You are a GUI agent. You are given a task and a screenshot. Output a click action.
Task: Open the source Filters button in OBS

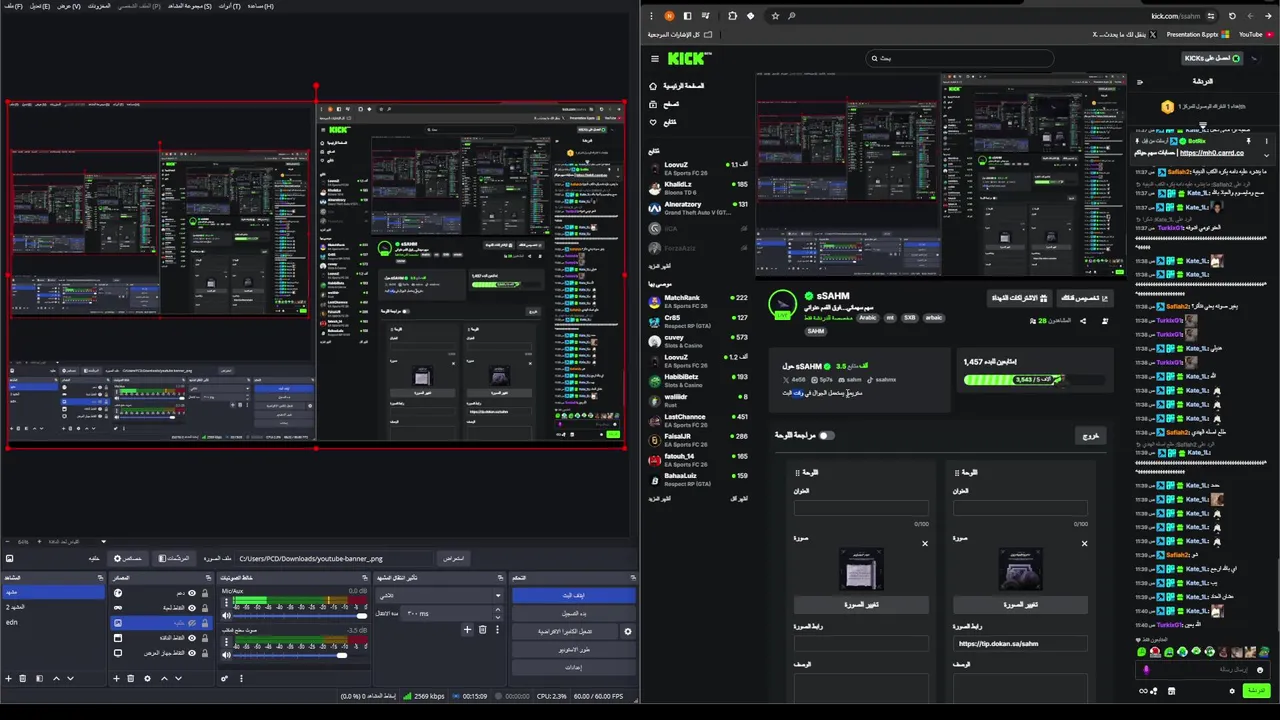(x=173, y=558)
